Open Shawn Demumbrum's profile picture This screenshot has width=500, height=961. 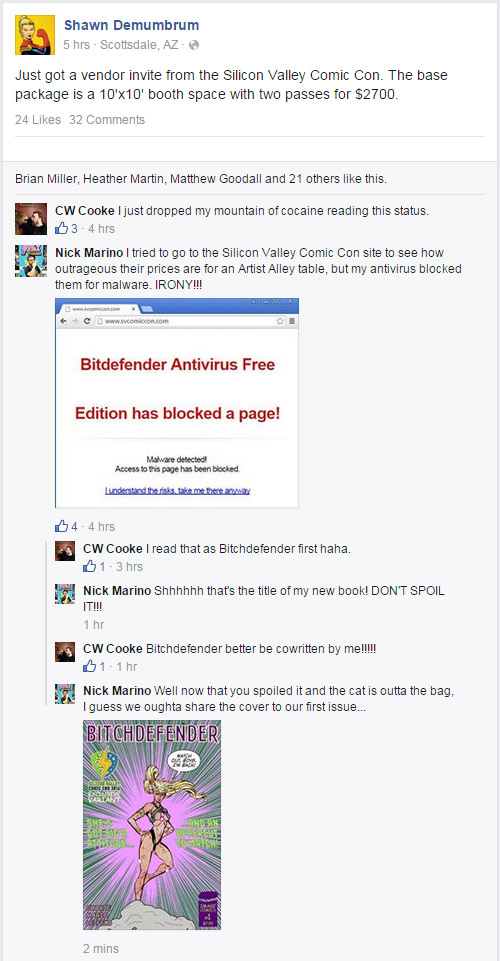click(x=35, y=35)
